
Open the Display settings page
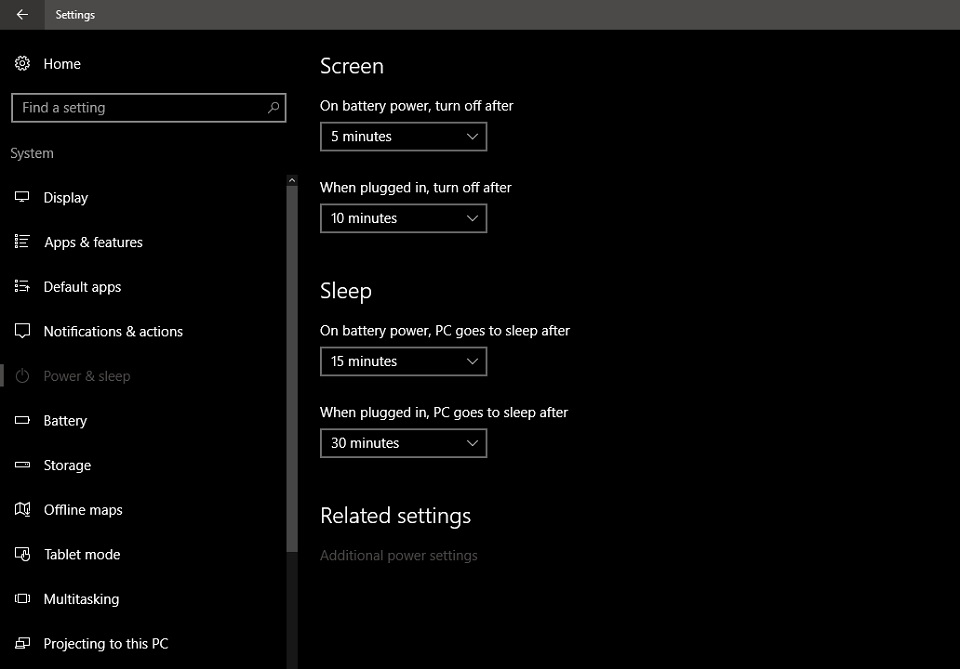click(x=66, y=198)
